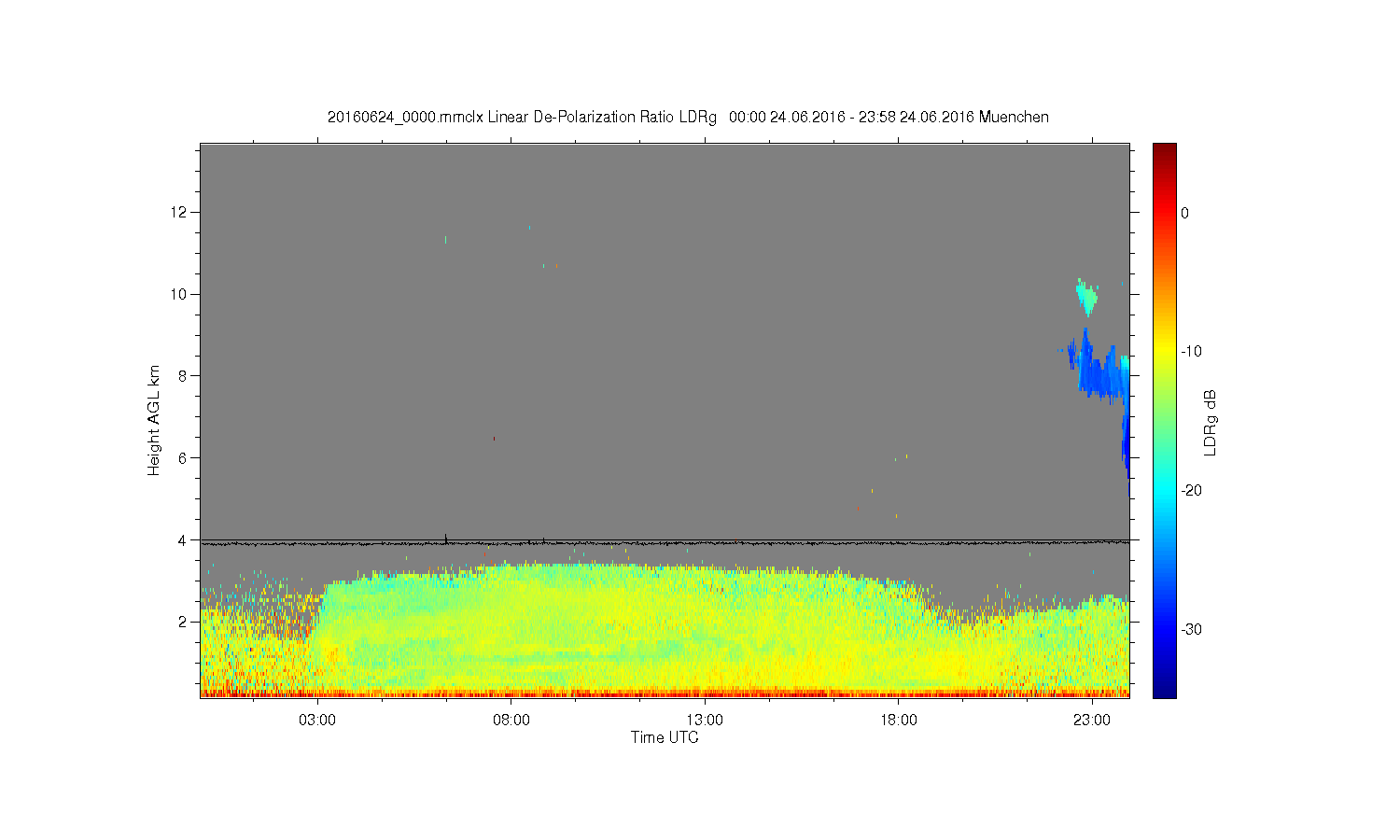Click the 'LDRg dB' colorbar label

(x=1211, y=422)
